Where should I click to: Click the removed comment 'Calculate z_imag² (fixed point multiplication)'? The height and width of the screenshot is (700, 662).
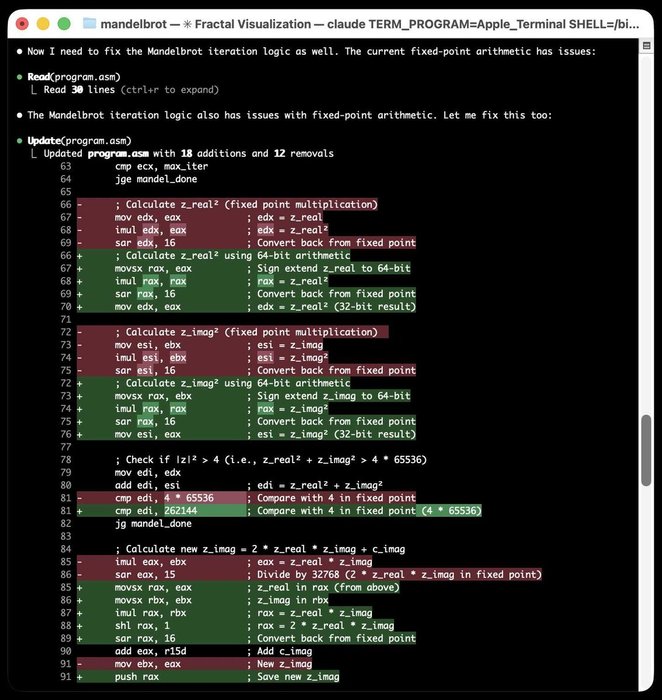(x=246, y=332)
